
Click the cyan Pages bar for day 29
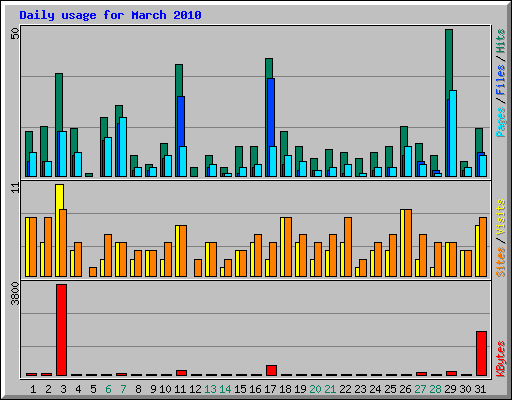(x=453, y=133)
